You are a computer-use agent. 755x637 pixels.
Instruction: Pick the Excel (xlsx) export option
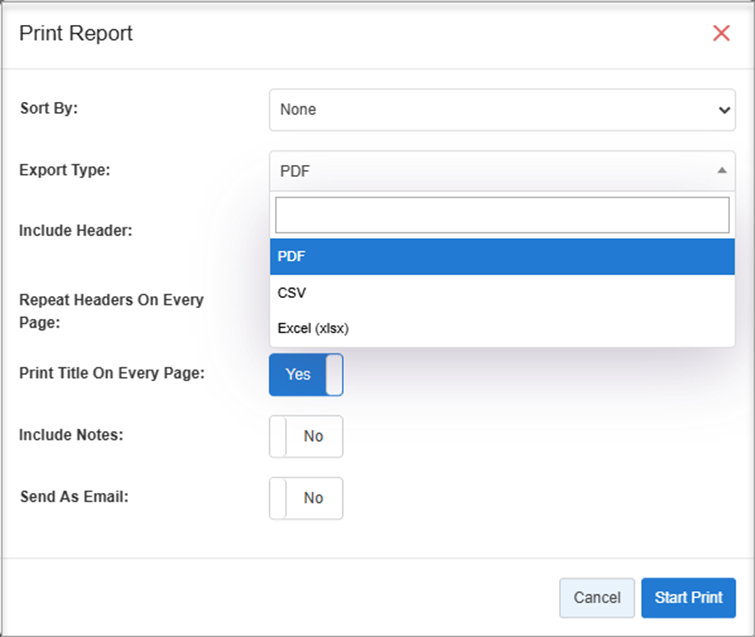point(502,328)
